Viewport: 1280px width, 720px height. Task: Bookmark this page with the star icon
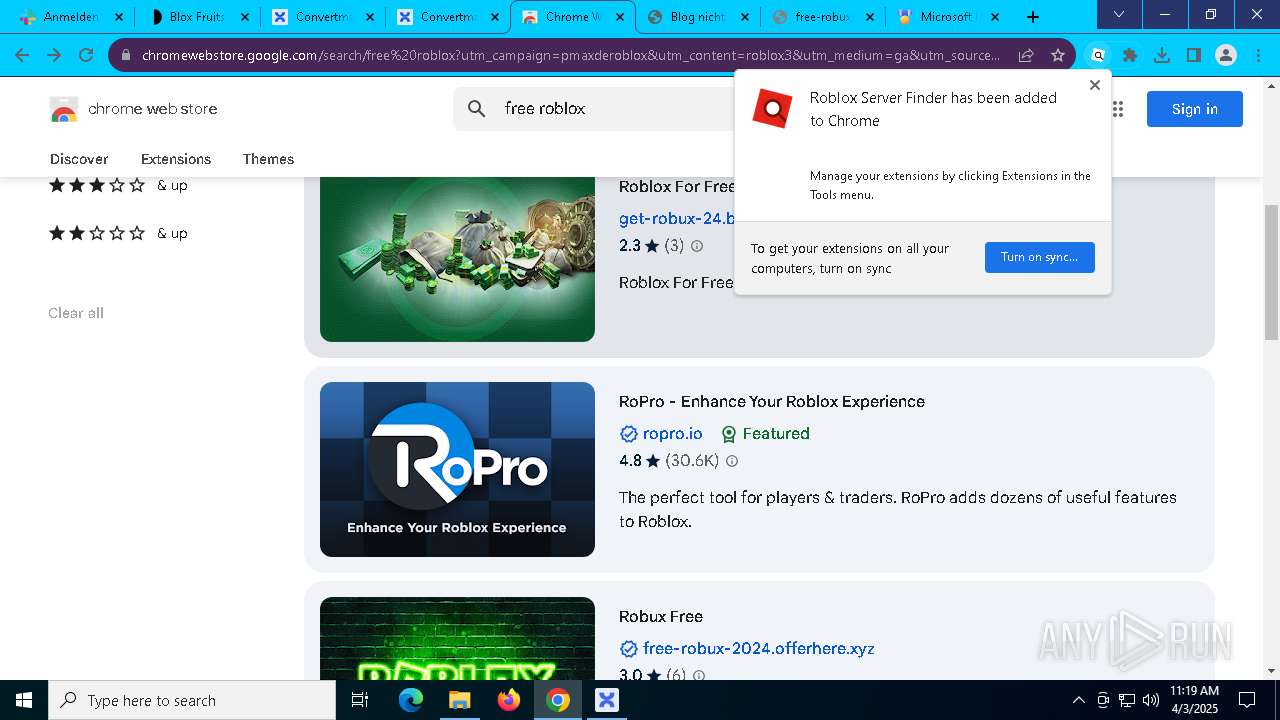click(x=1058, y=55)
